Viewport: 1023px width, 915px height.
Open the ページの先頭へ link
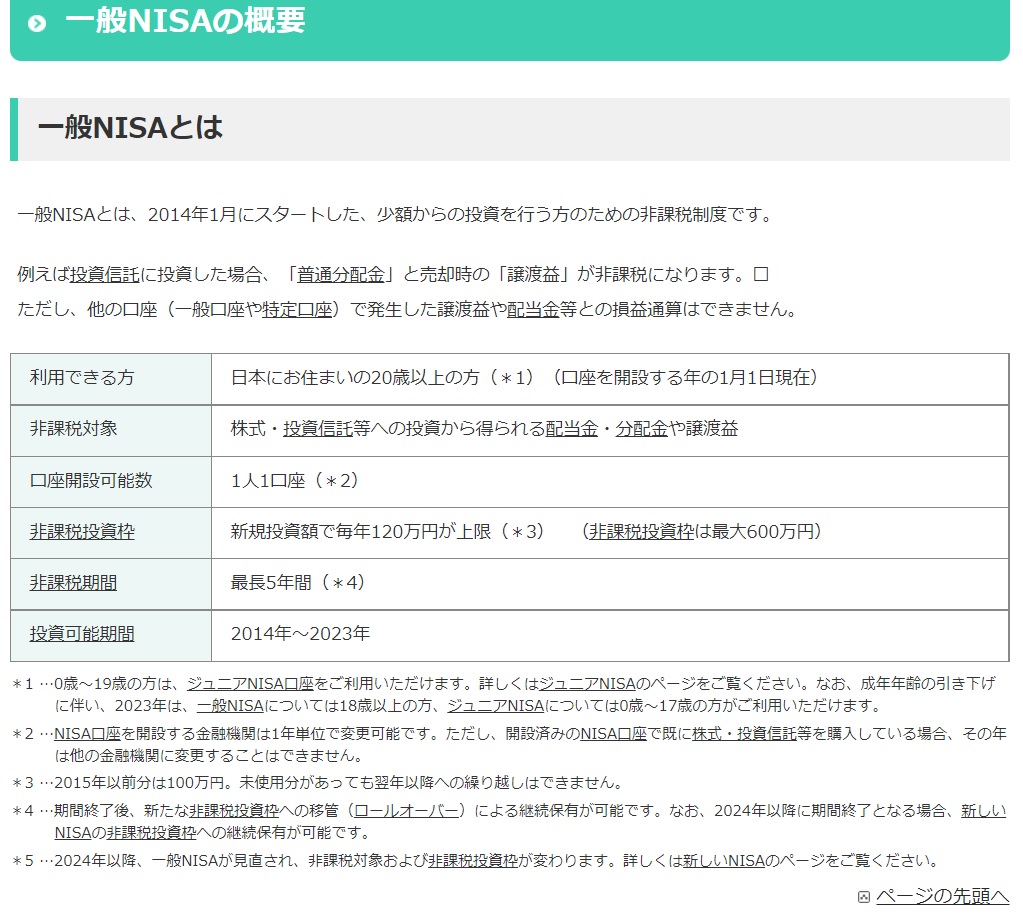point(942,896)
